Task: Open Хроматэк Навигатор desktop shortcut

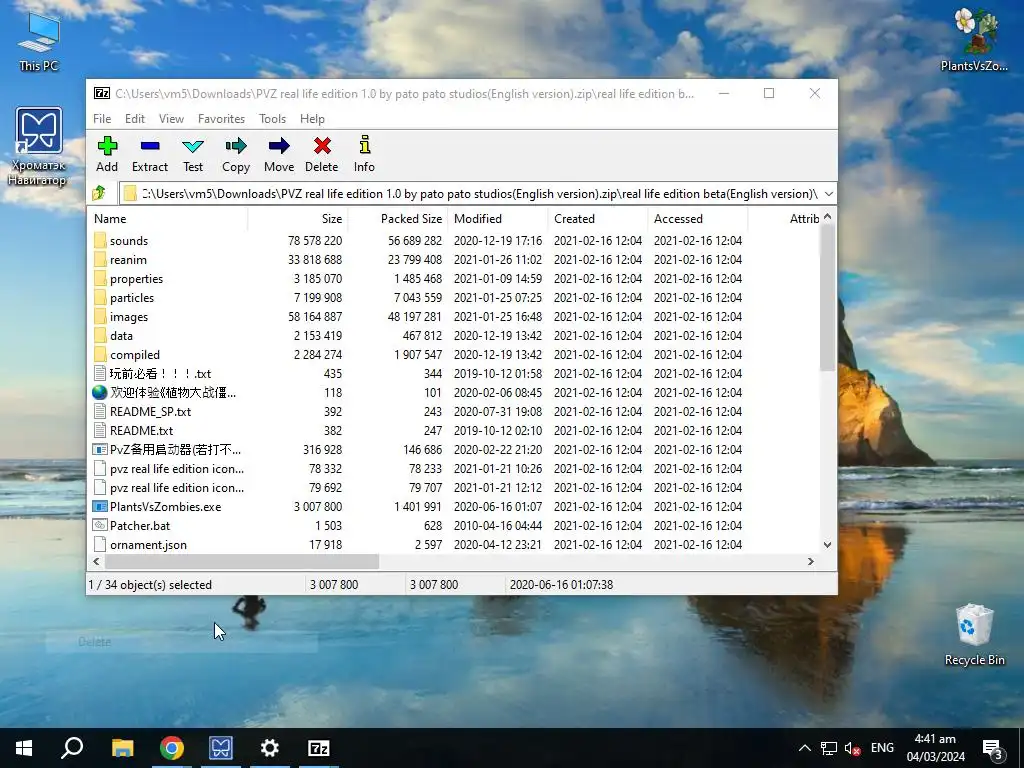Action: click(x=38, y=147)
